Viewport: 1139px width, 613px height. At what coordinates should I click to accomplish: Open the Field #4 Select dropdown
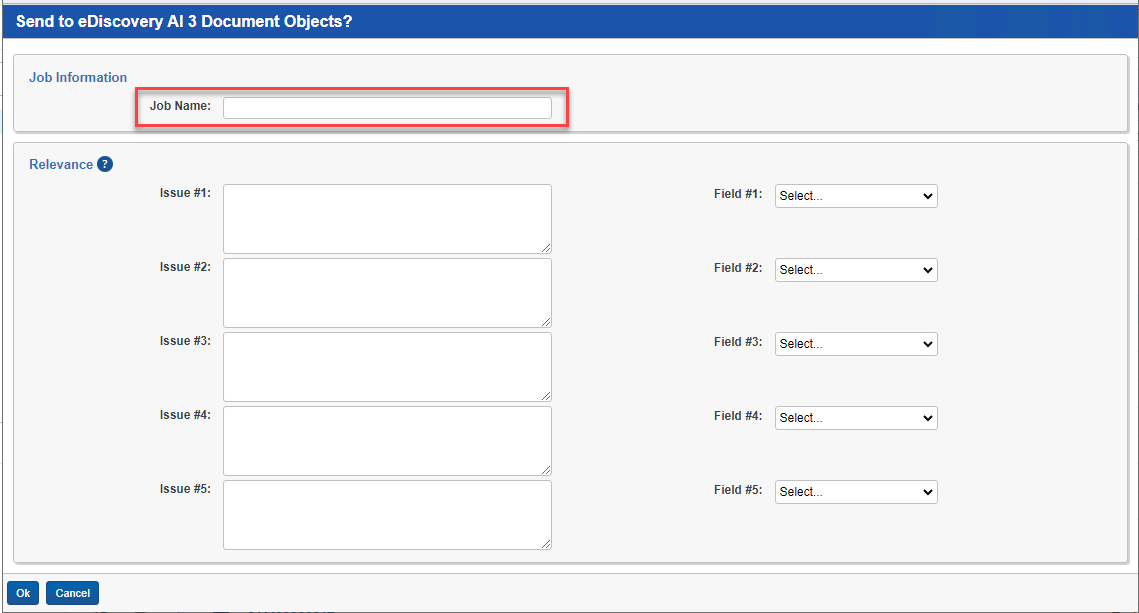coord(856,418)
